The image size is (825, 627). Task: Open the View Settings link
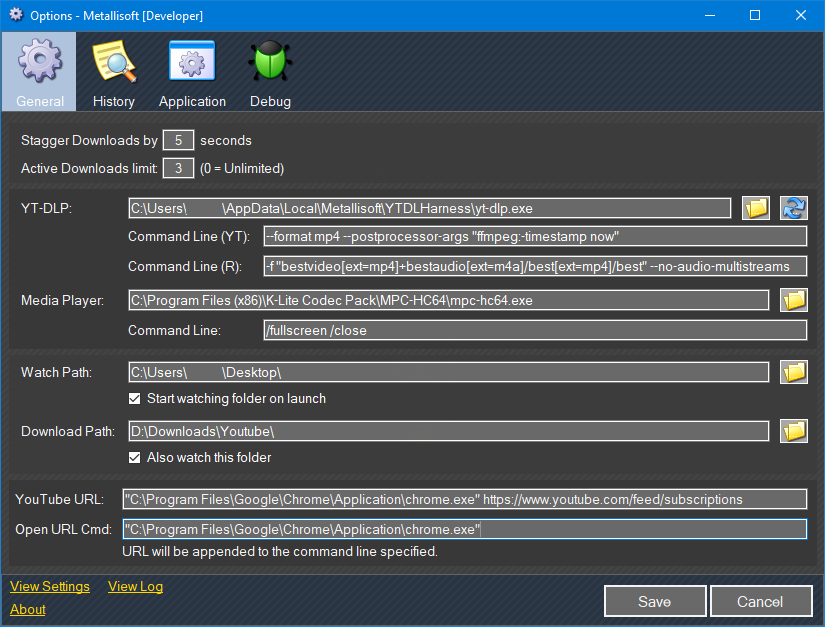tap(50, 587)
